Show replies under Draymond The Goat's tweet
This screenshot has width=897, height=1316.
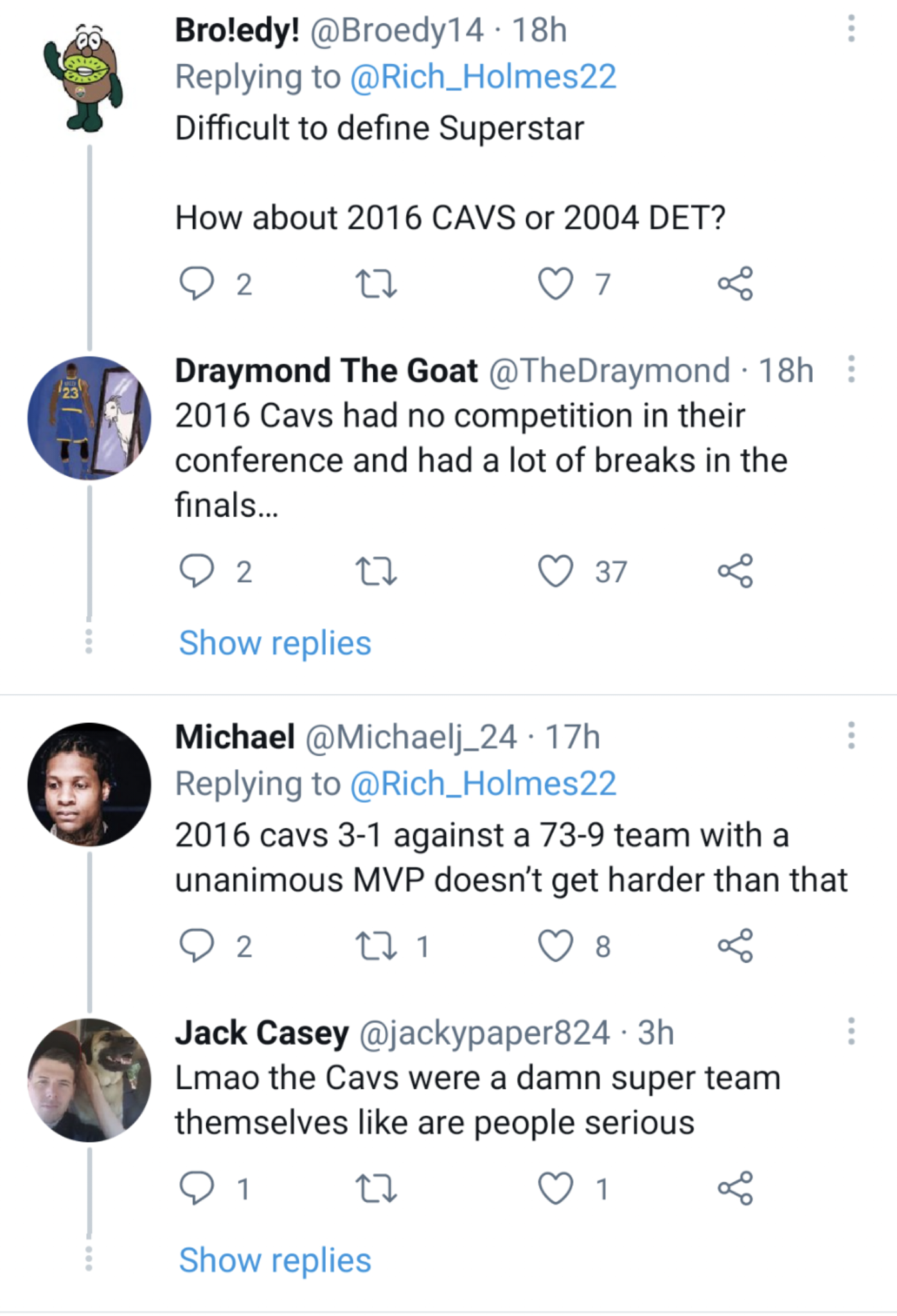pyautogui.click(x=275, y=643)
